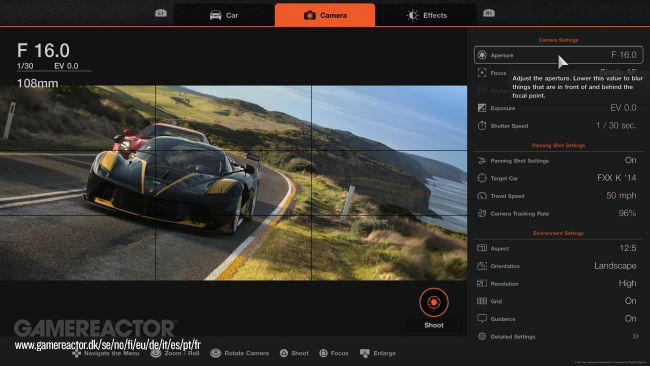Image resolution: width=650 pixels, height=366 pixels.
Task: Adjust the Camera Tracking Rate 96% value
Action: (x=627, y=213)
